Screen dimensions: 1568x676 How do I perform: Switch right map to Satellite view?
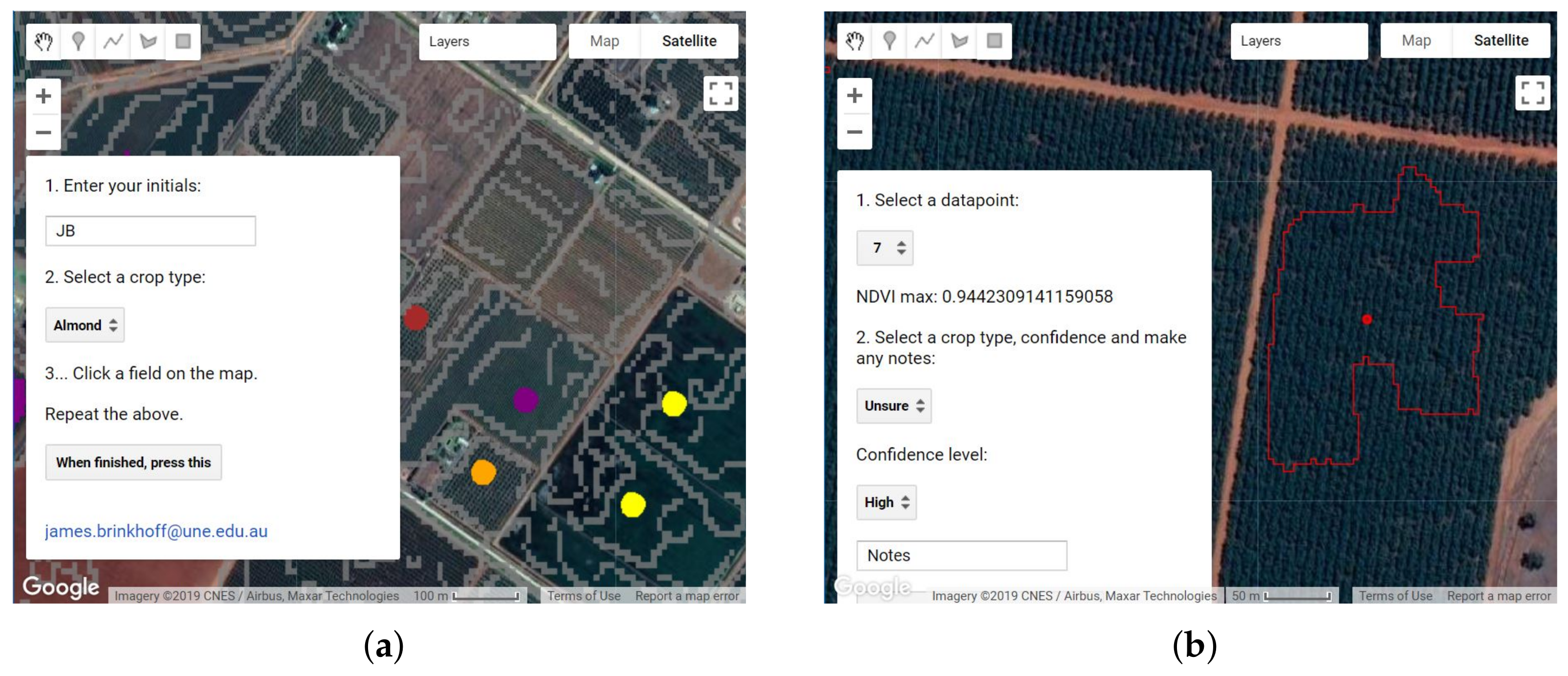(1501, 41)
